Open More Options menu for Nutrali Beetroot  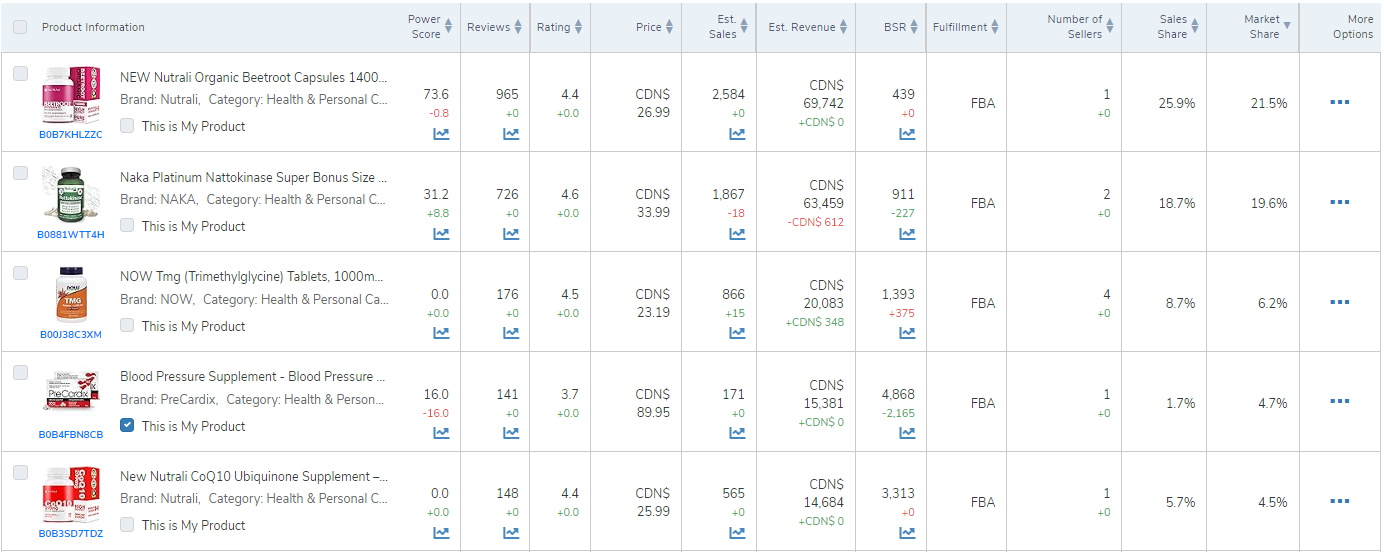click(1340, 103)
